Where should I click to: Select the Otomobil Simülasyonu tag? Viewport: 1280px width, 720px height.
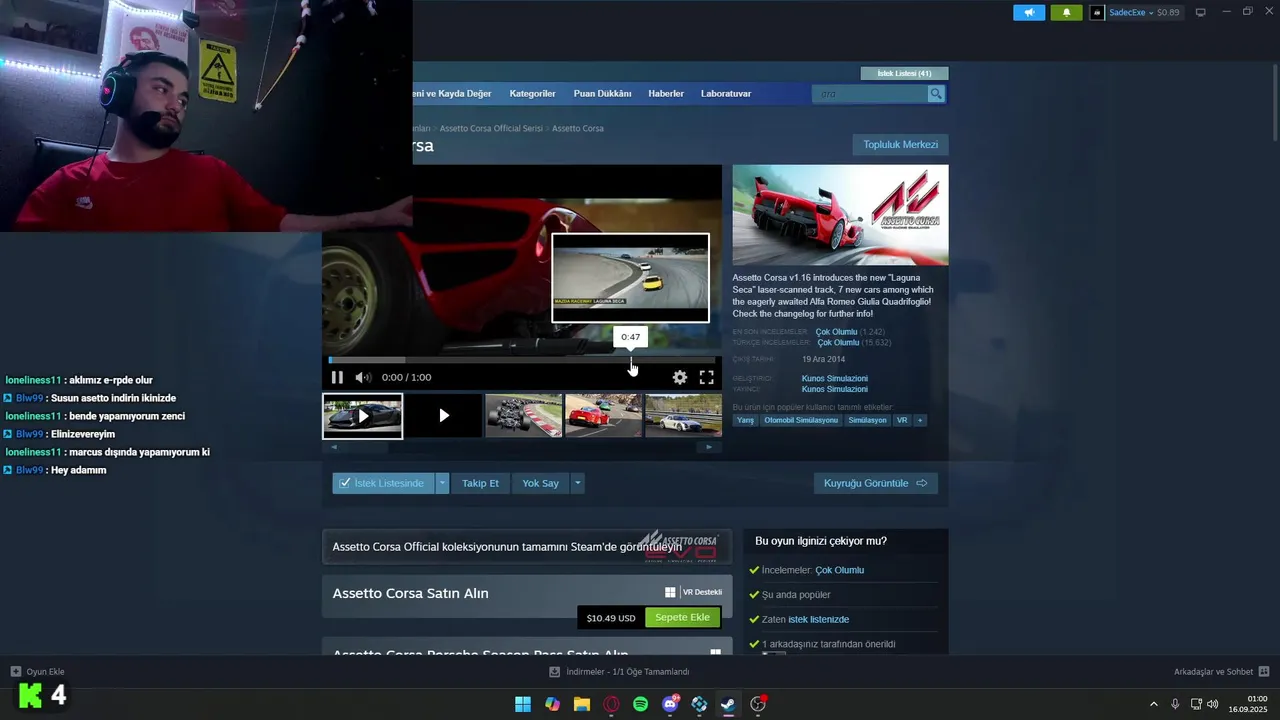(801, 420)
